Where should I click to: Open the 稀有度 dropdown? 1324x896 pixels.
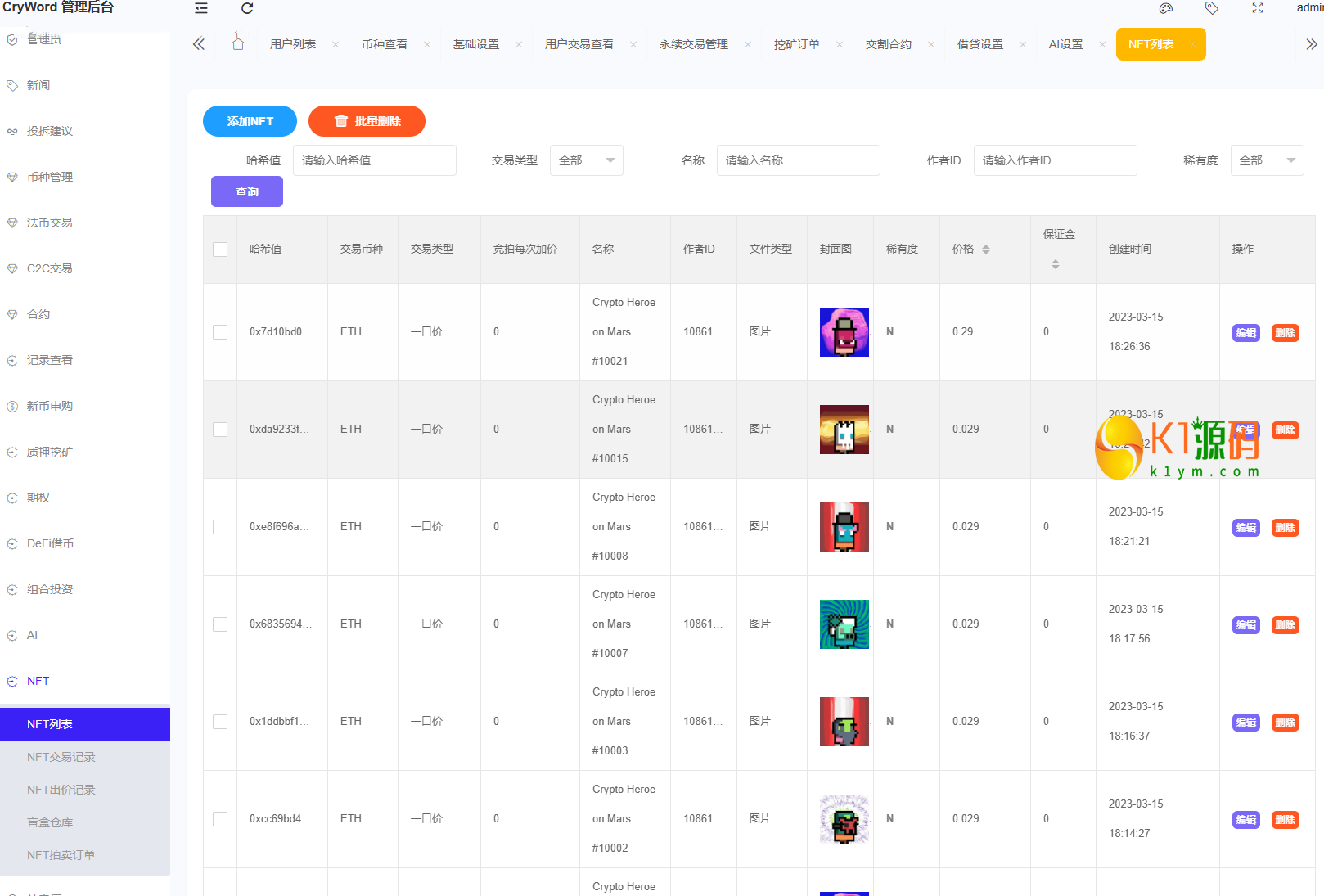1267,160
